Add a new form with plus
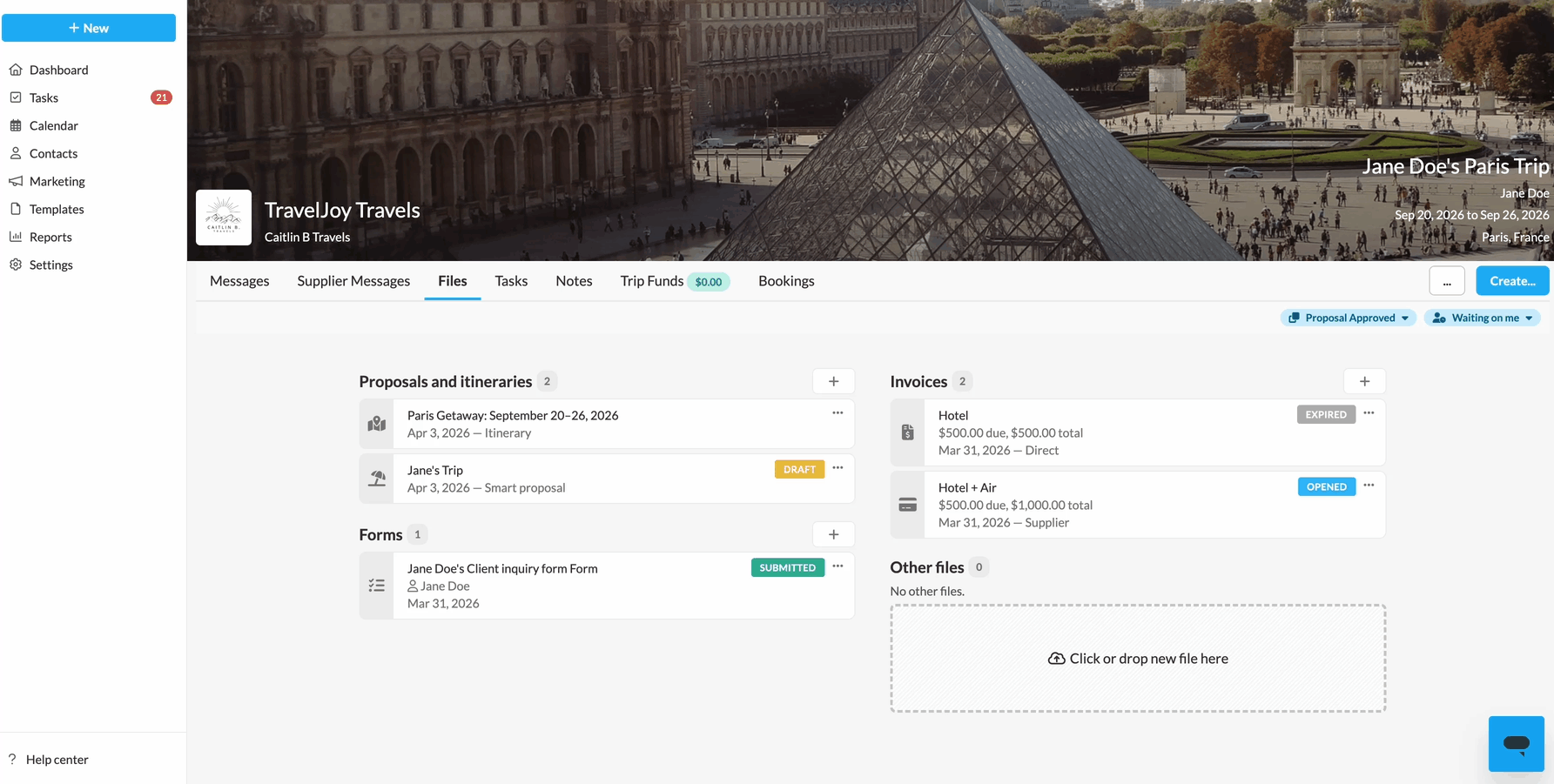 click(833, 534)
